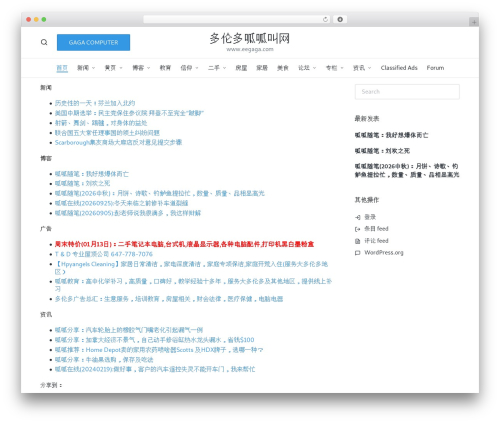
Task: Click the browser download circle icon
Action: click(x=340, y=19)
